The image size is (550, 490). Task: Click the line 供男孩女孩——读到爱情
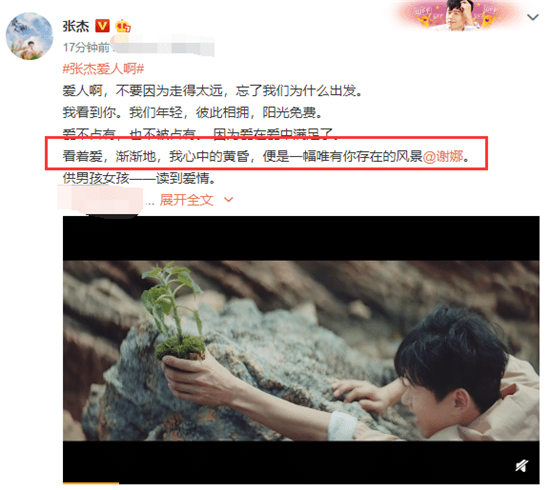(139, 178)
